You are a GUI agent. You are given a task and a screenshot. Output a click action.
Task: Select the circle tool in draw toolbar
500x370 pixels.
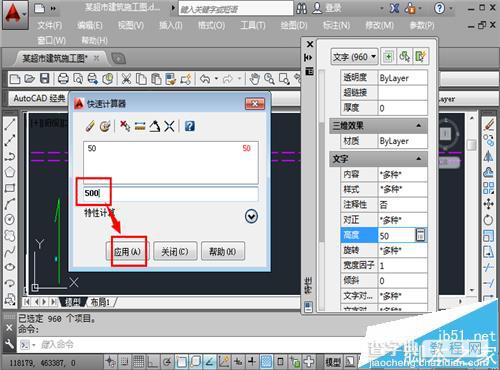[x=10, y=219]
